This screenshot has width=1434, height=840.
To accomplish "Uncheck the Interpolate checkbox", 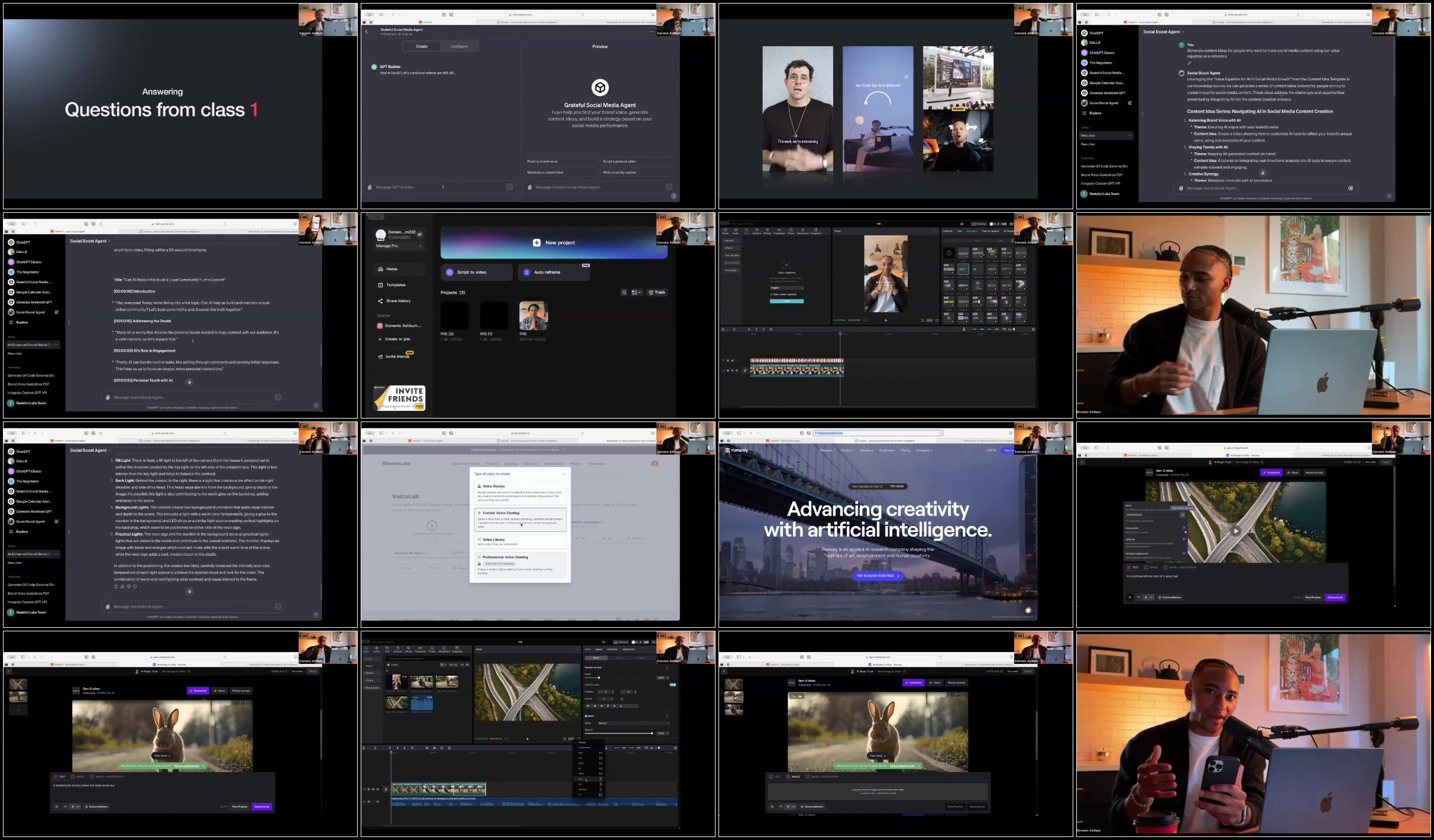I will click(x=1184, y=528).
